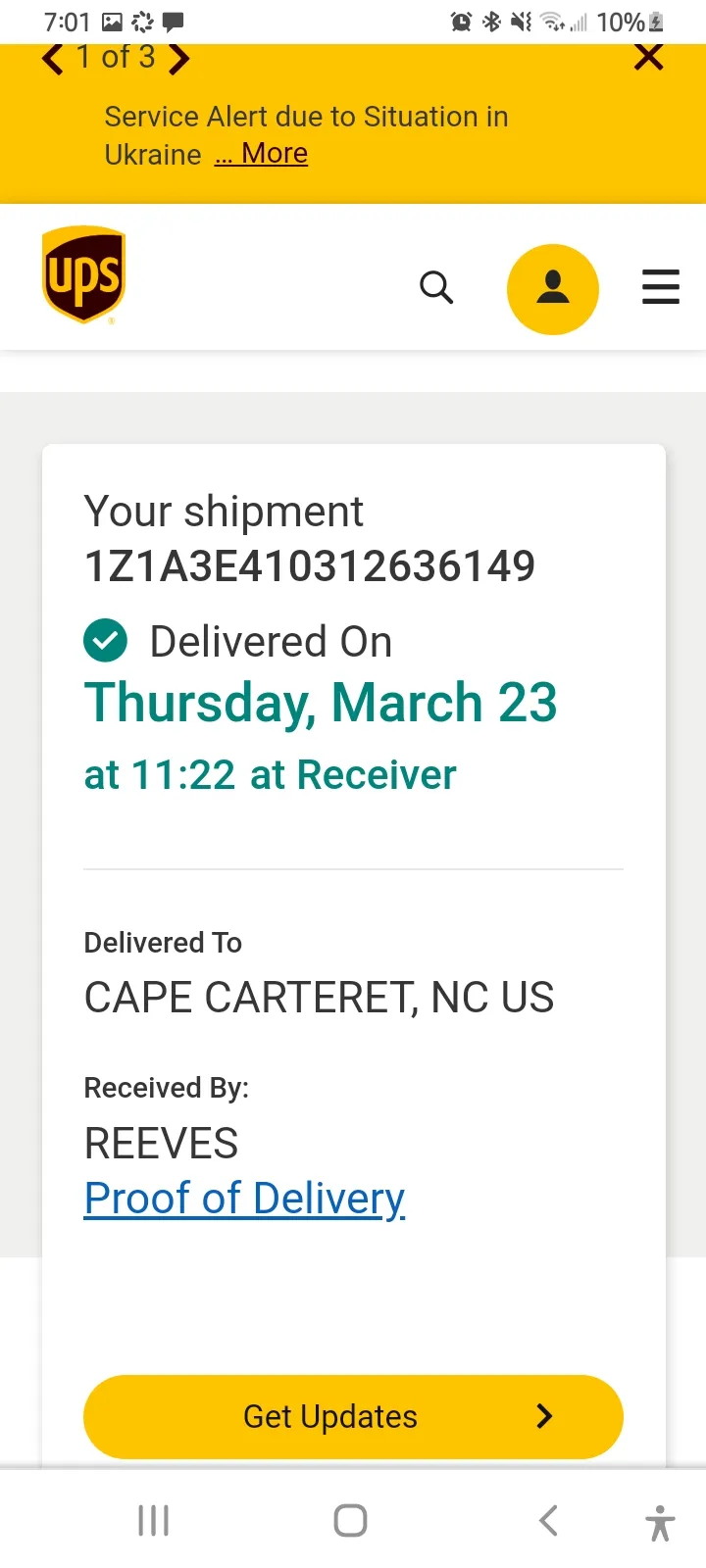Tap the UPS shield logo
Image resolution: width=706 pixels, height=1568 pixels.
click(x=83, y=274)
